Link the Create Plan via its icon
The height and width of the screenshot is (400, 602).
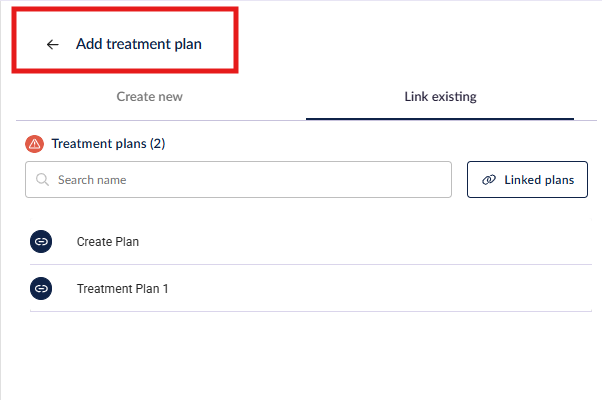click(x=41, y=241)
